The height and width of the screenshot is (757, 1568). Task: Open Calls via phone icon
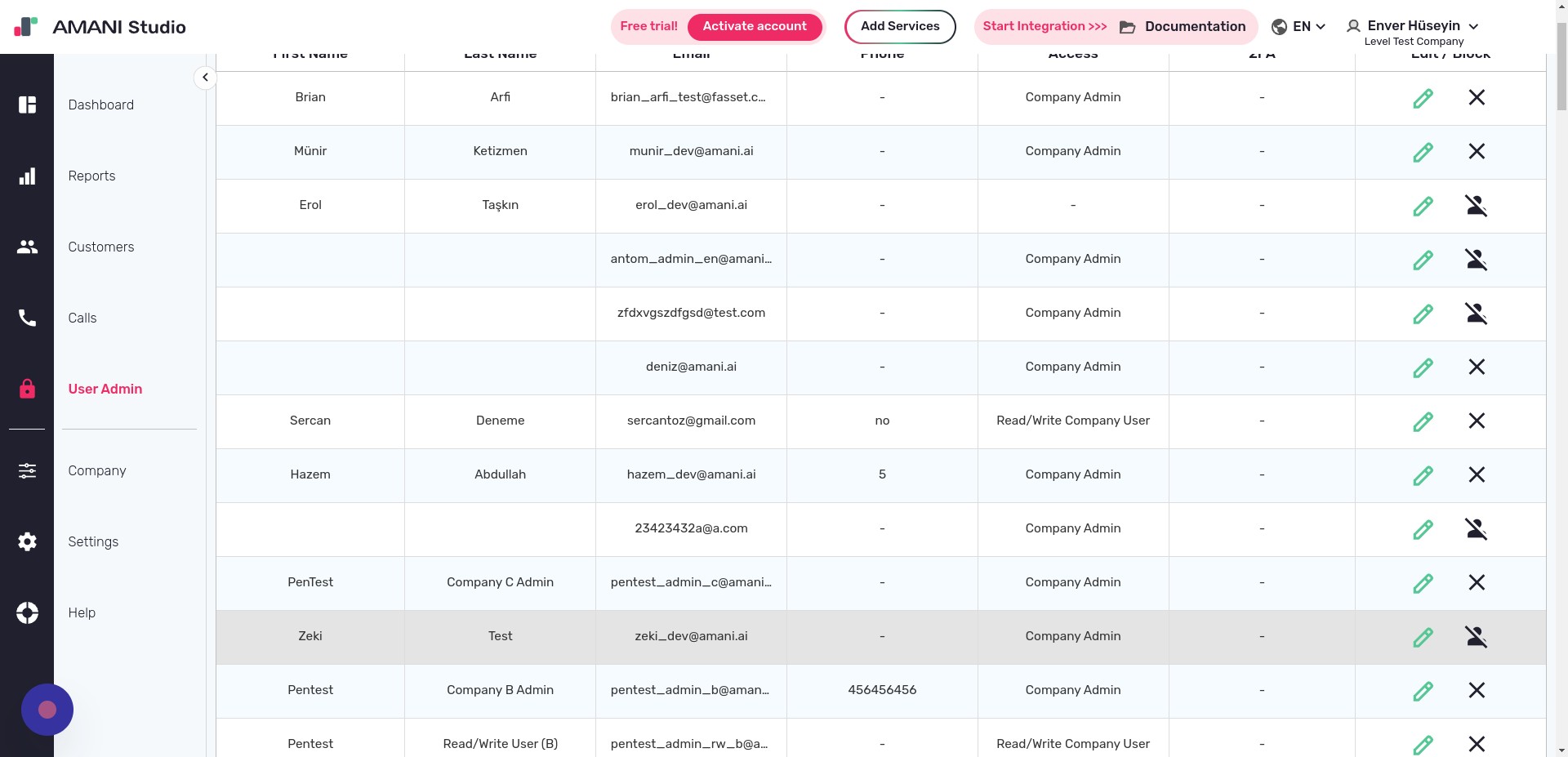(27, 318)
